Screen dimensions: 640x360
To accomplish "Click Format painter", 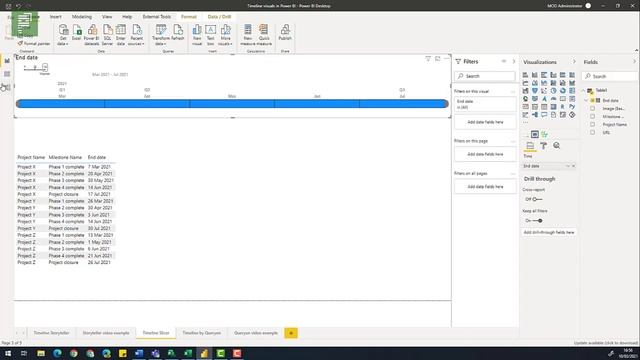I will 34,44.
